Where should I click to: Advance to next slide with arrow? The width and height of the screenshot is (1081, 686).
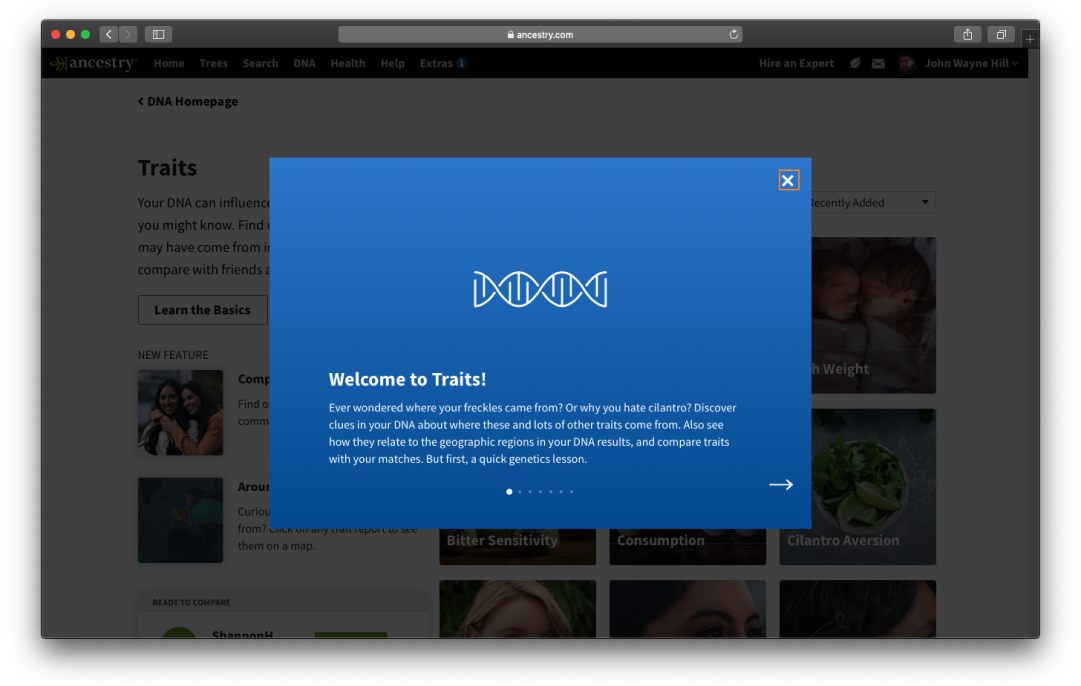(x=781, y=485)
